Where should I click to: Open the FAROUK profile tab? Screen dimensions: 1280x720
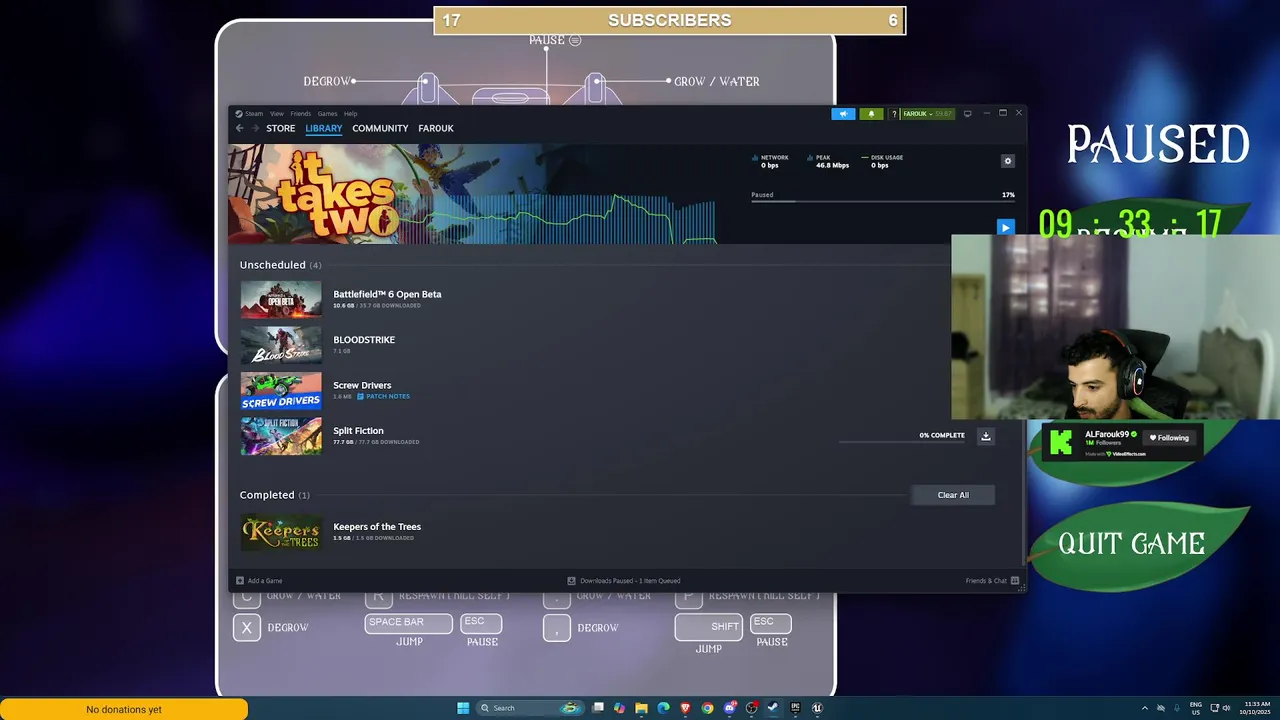pos(436,128)
